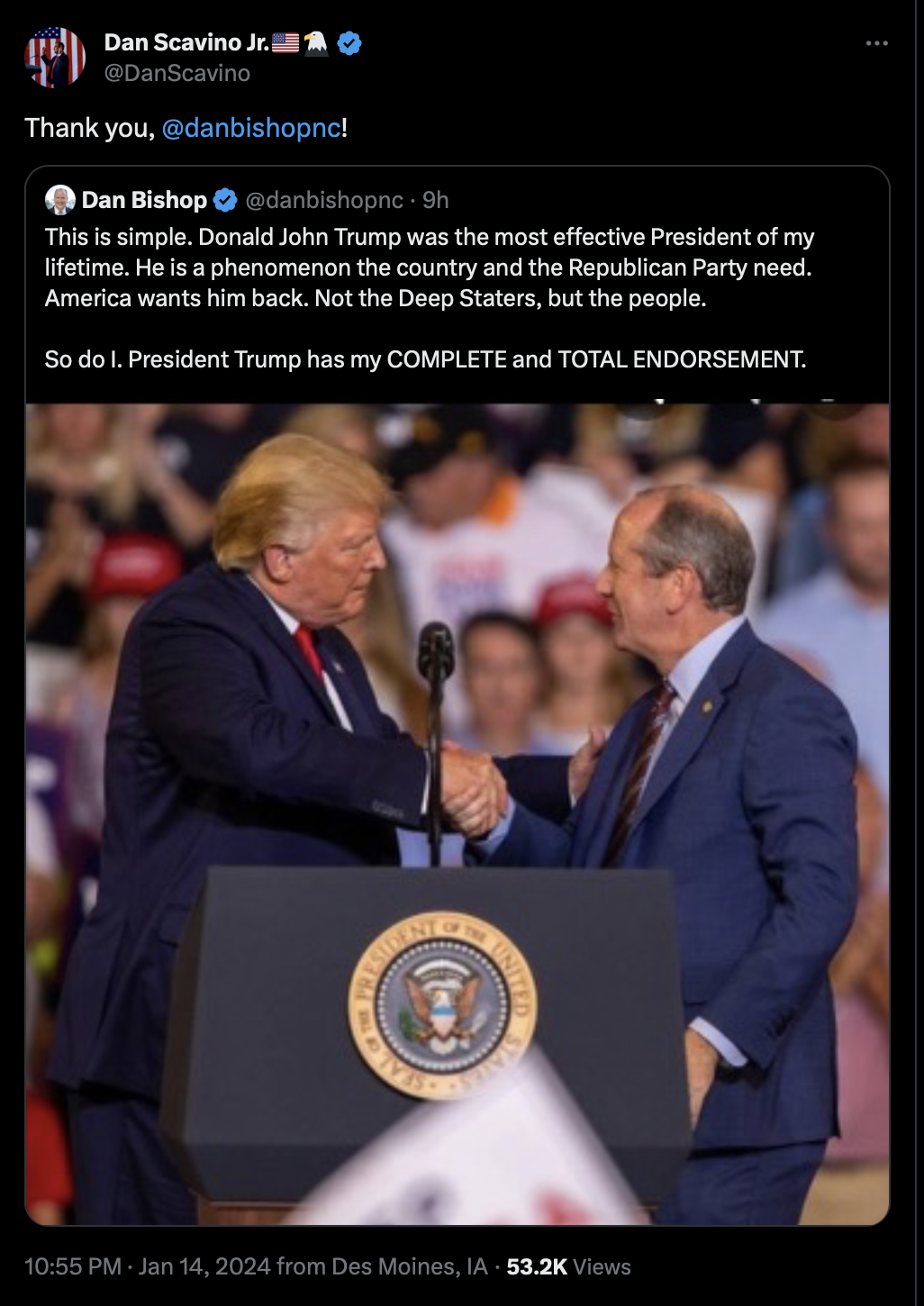Click the American flag emoji in the name
Viewport: 924px width, 1306px height.
pos(285,42)
